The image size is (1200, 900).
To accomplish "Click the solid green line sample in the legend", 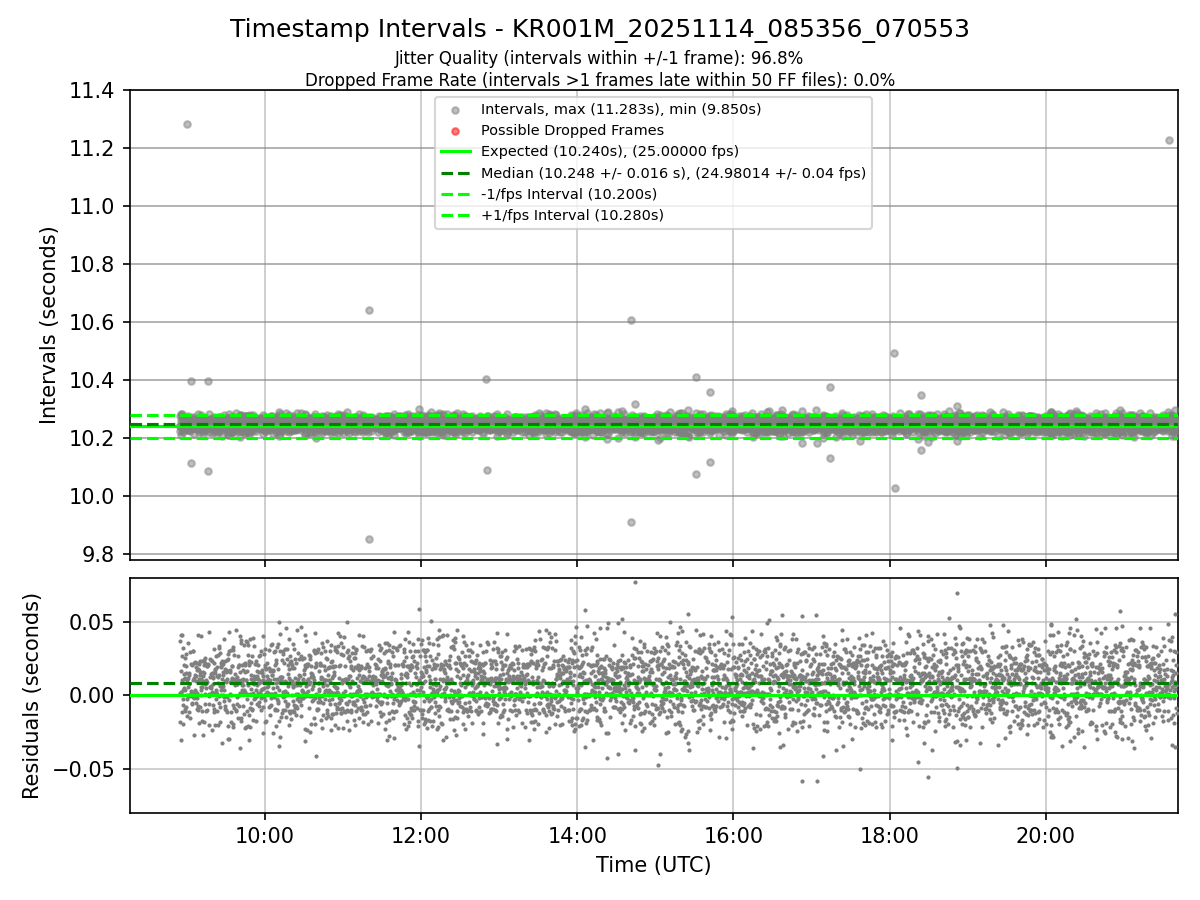I will click(x=455, y=152).
